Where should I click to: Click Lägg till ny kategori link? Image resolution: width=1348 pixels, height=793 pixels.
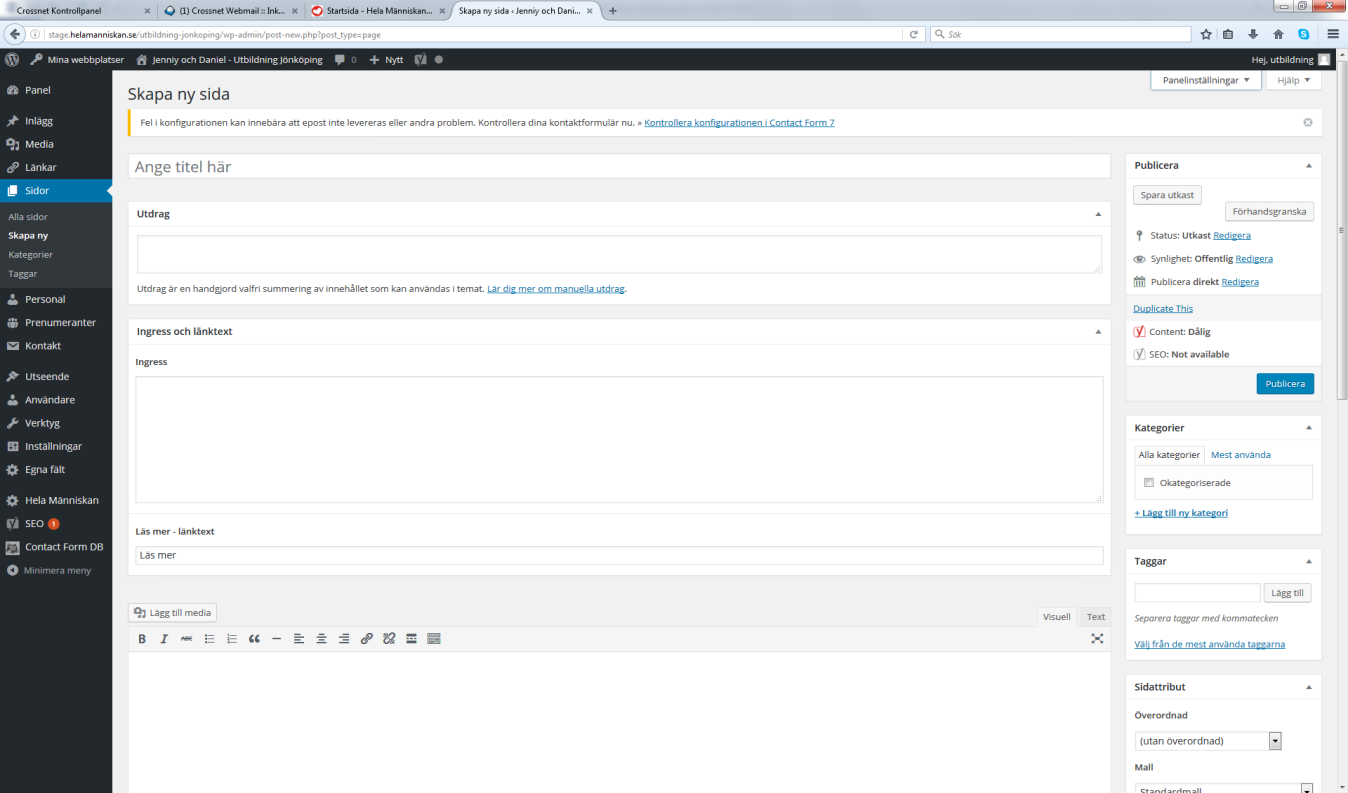pyautogui.click(x=1181, y=513)
